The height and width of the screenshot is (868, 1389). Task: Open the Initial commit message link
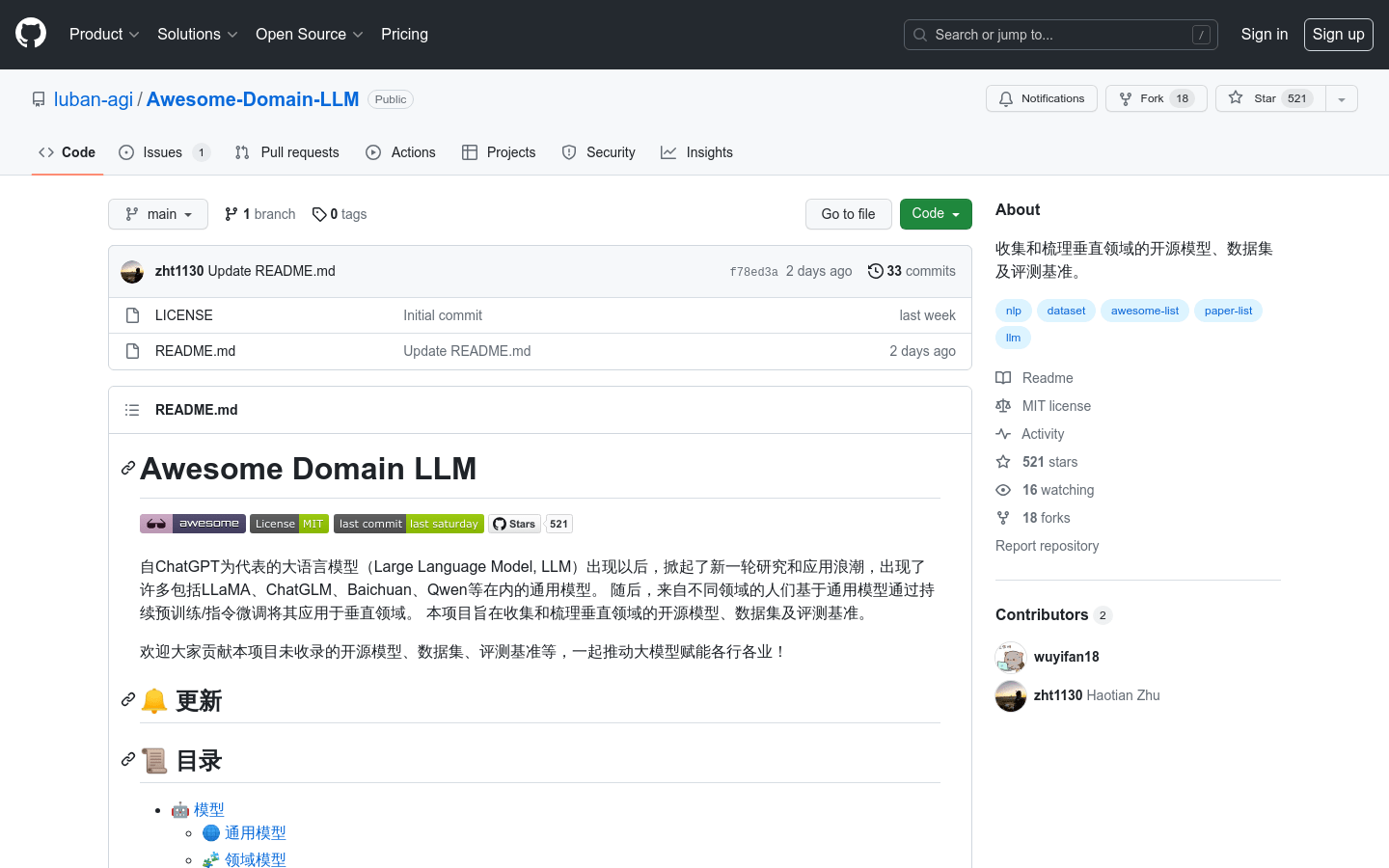coord(443,315)
